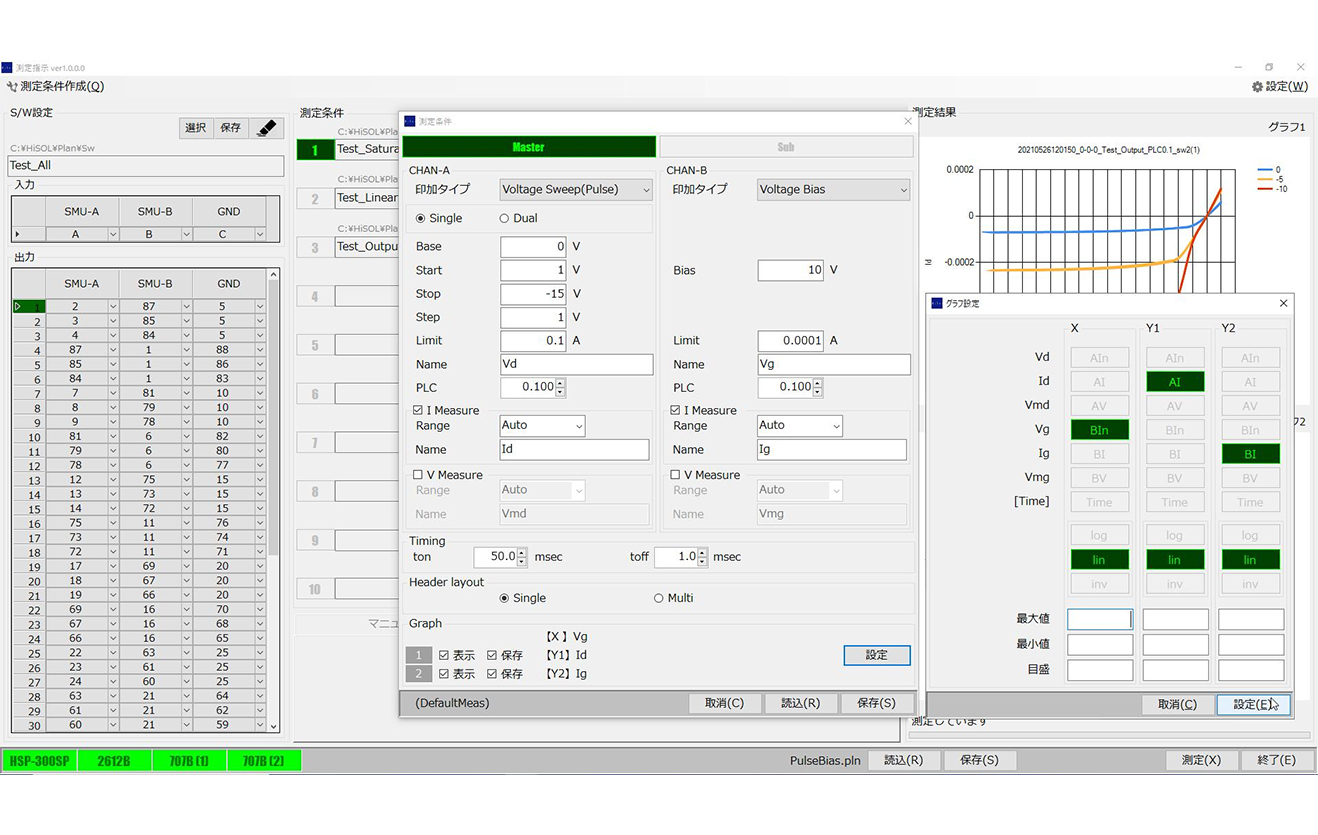This screenshot has height=835, width=1318.
Task: Click the HSP-300SP status indicator
Action: (39, 761)
